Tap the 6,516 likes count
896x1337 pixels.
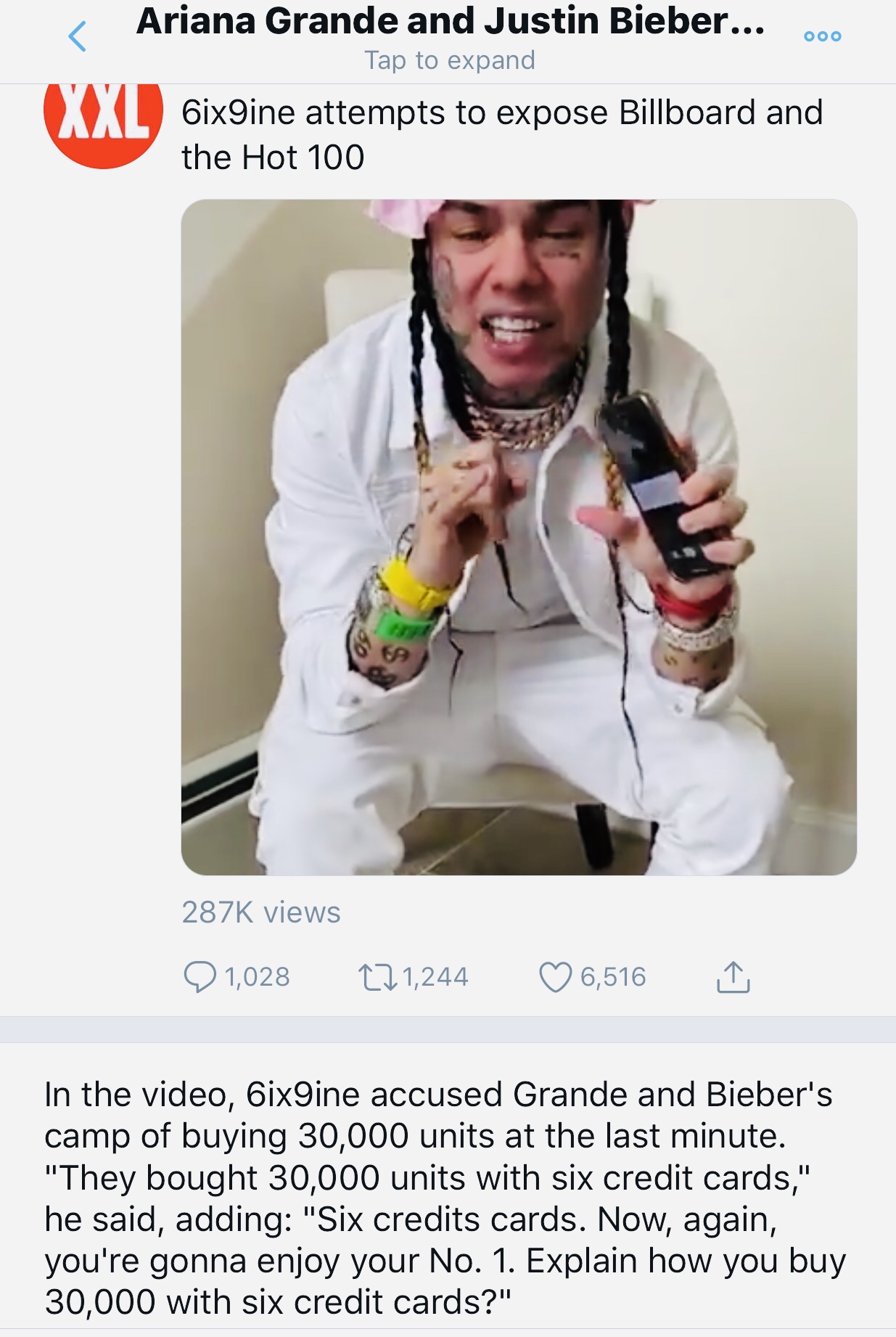tap(613, 977)
